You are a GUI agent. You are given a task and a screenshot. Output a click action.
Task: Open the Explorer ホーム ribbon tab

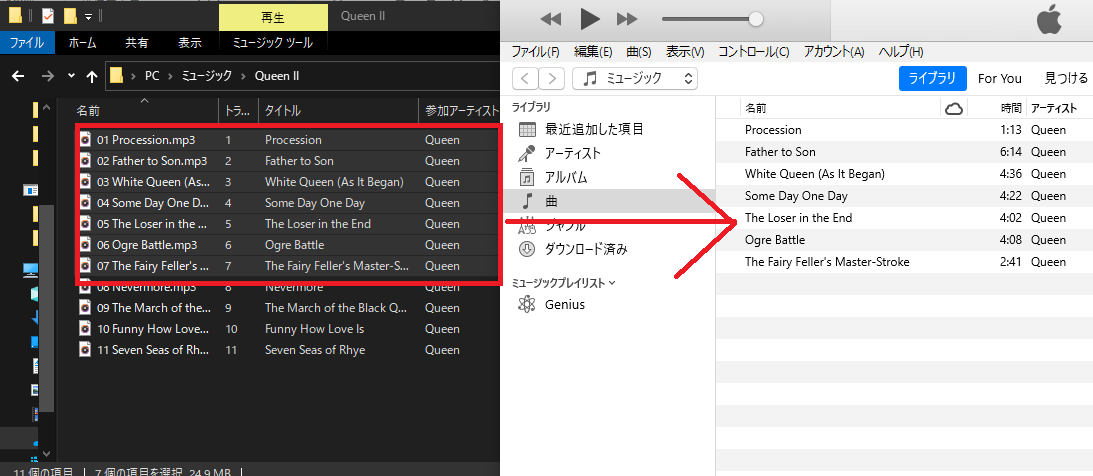pyautogui.click(x=83, y=43)
